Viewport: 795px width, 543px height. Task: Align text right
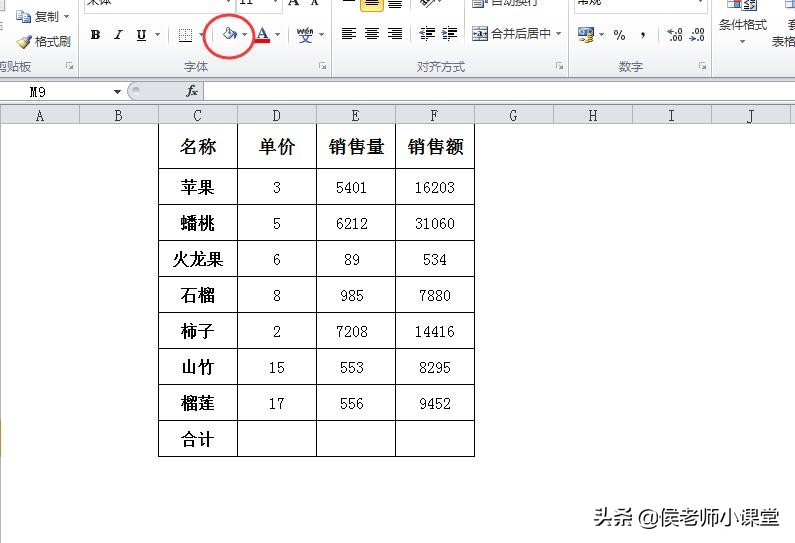395,34
